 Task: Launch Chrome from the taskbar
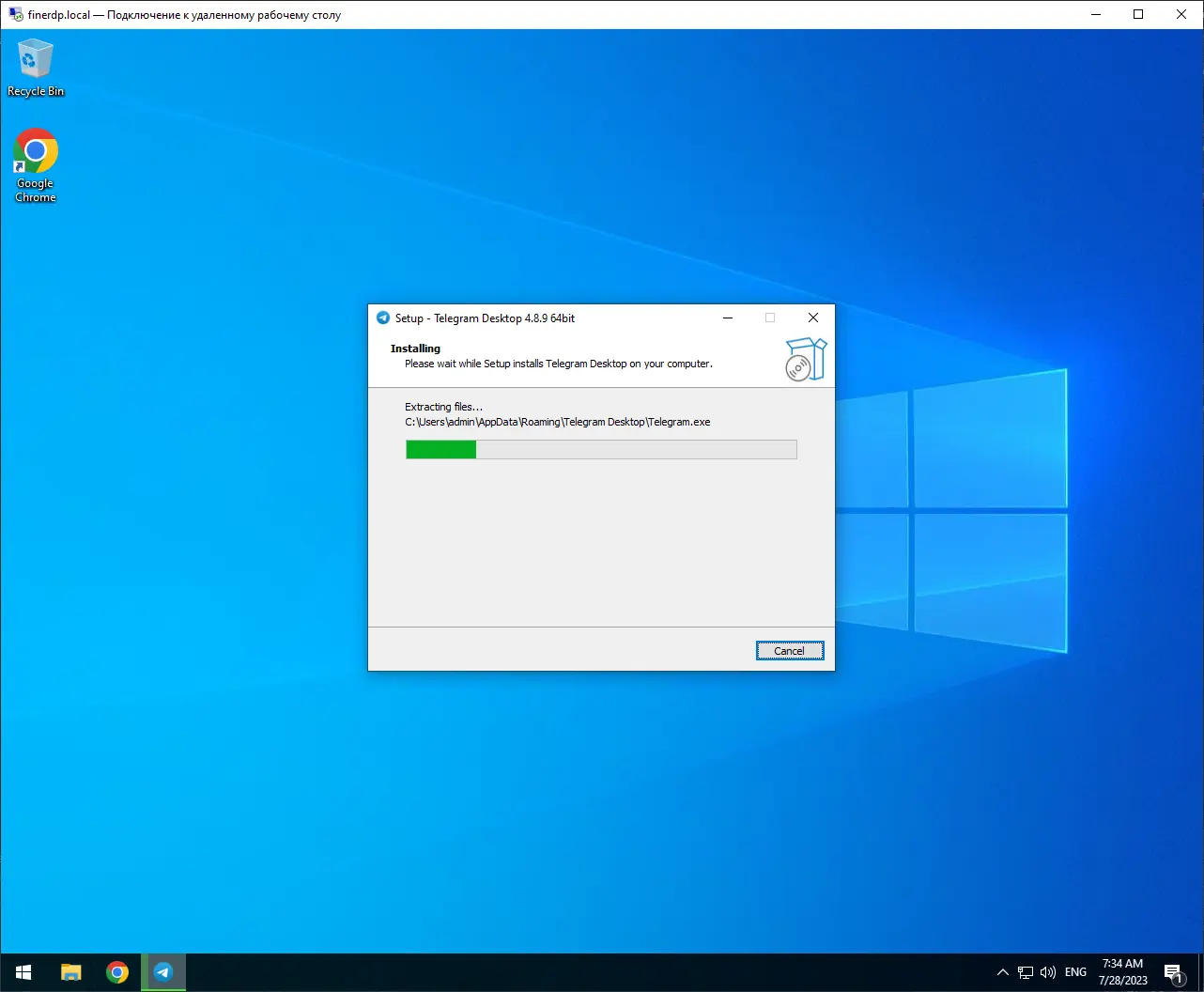pyautogui.click(x=117, y=972)
